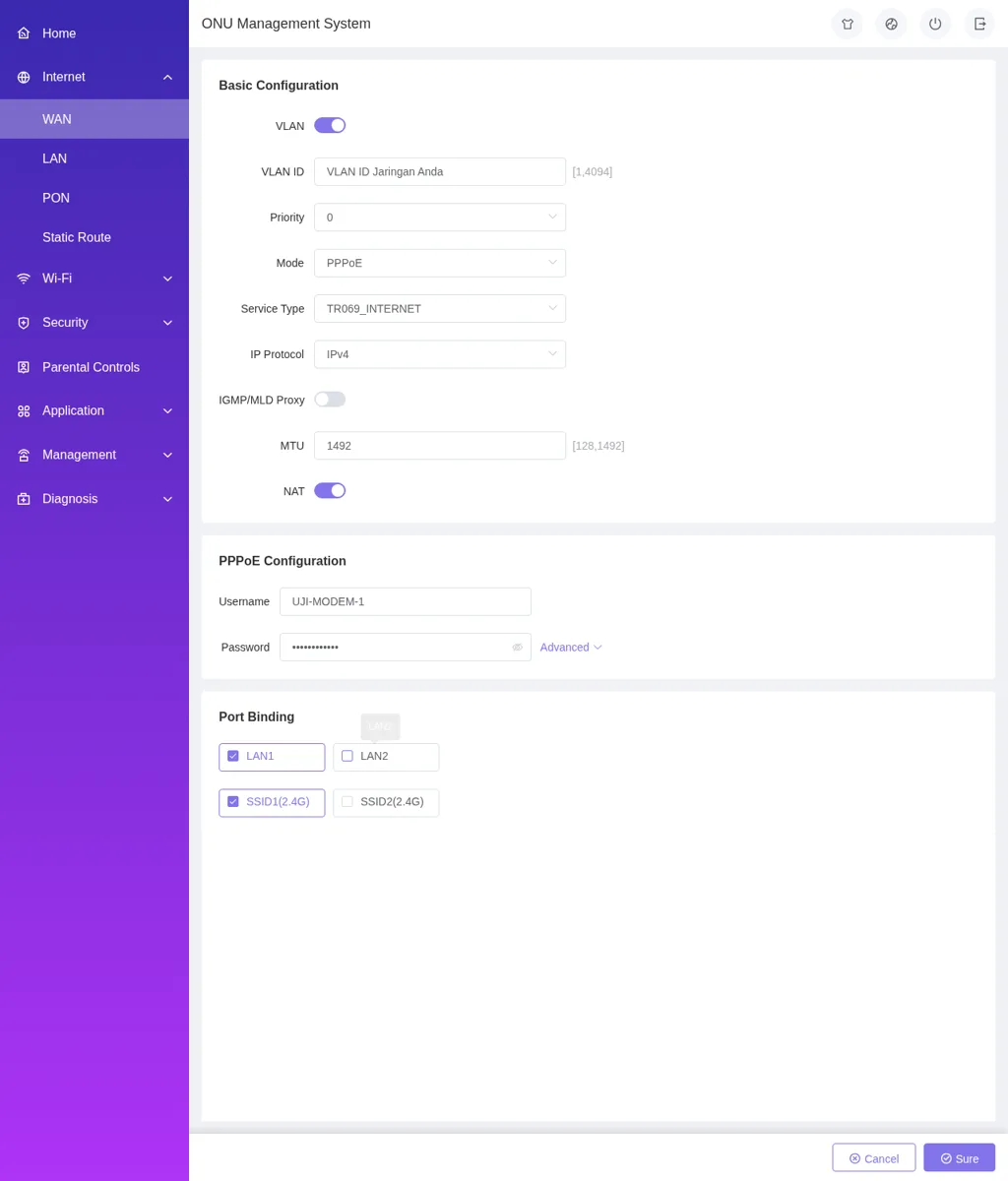Click the Security shield icon

click(x=24, y=323)
